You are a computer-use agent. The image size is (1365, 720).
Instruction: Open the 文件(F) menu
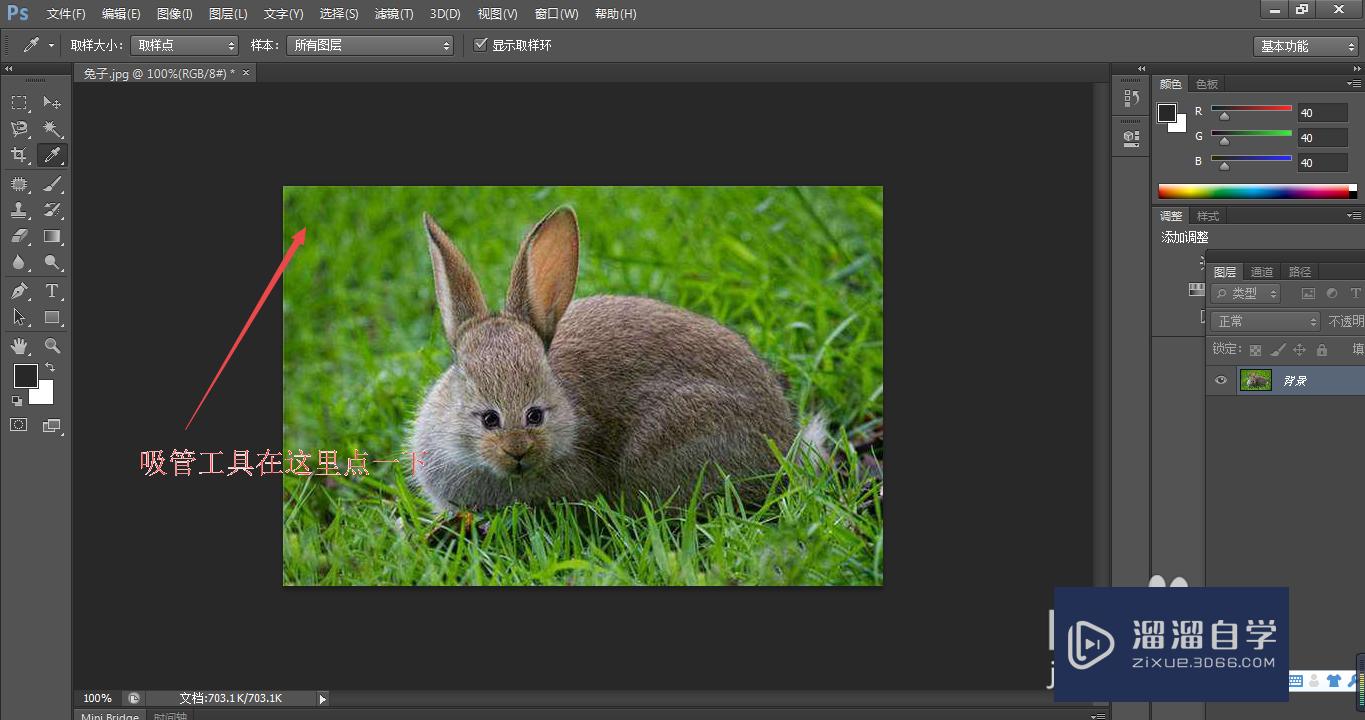tap(66, 14)
